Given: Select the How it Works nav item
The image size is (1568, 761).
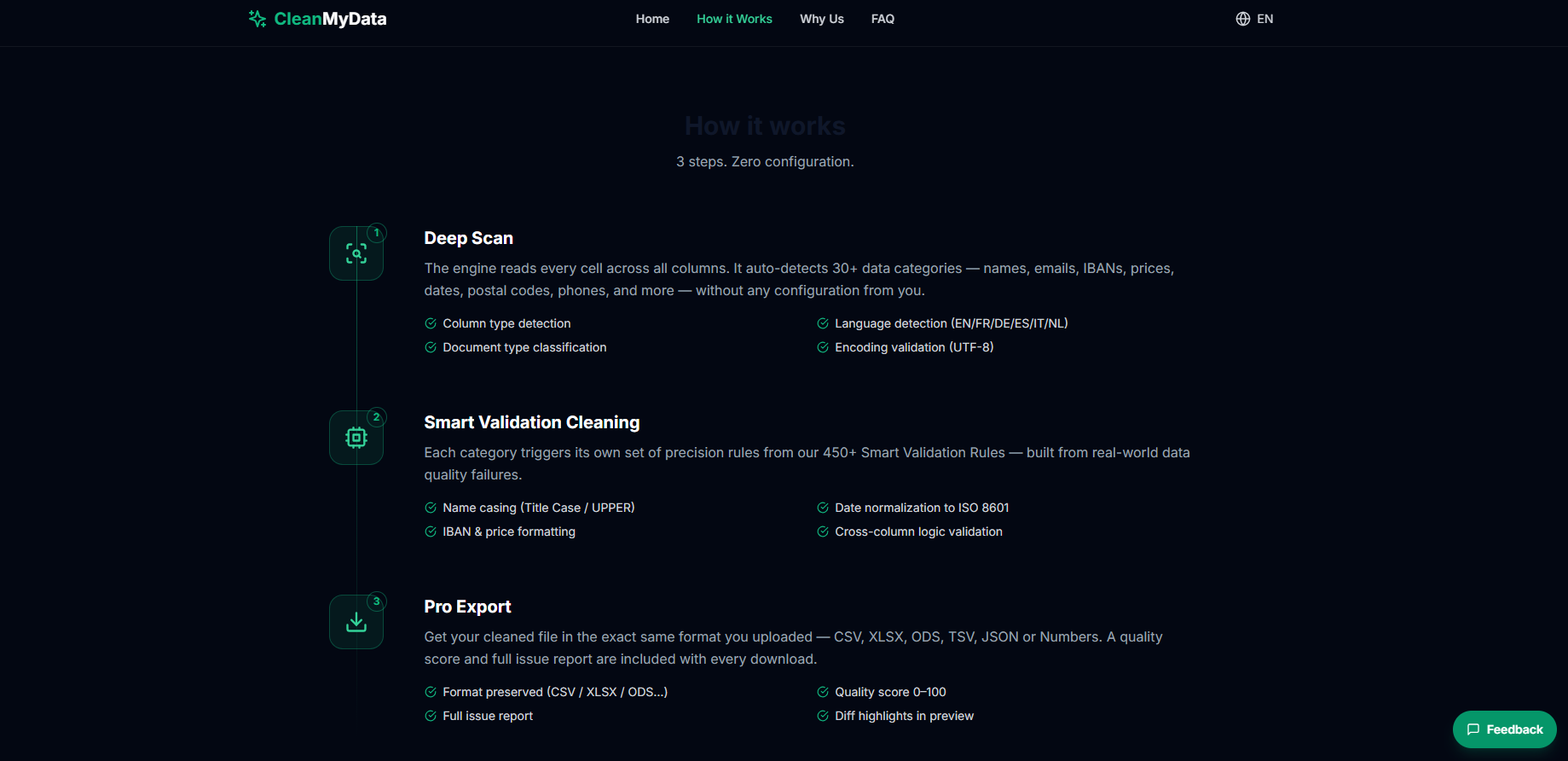Looking at the screenshot, I should pos(734,19).
